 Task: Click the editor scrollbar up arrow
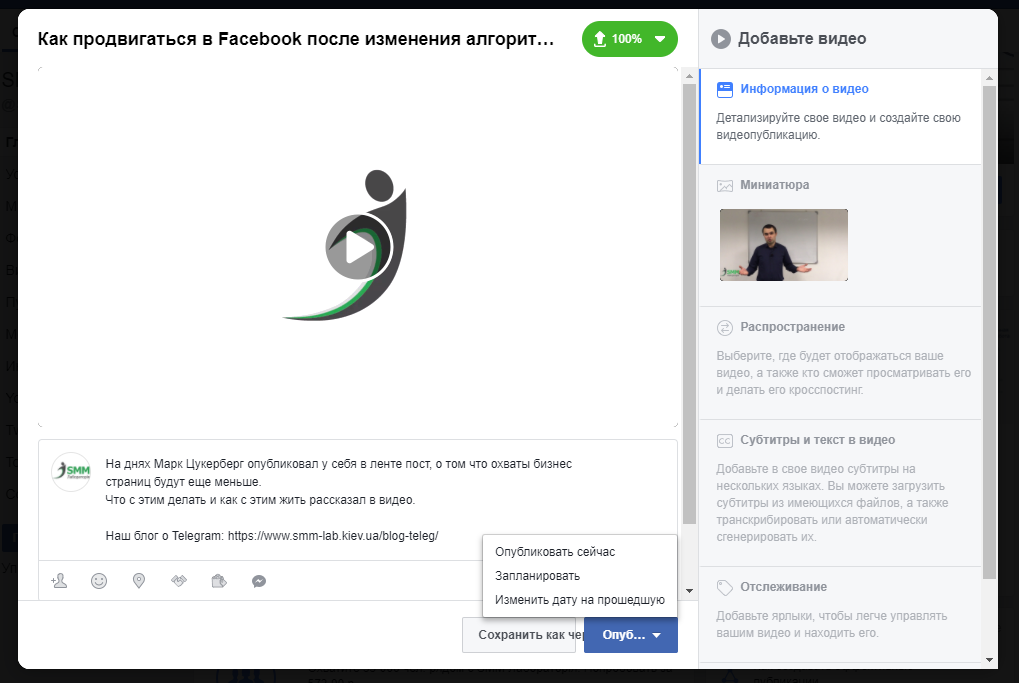pos(690,77)
